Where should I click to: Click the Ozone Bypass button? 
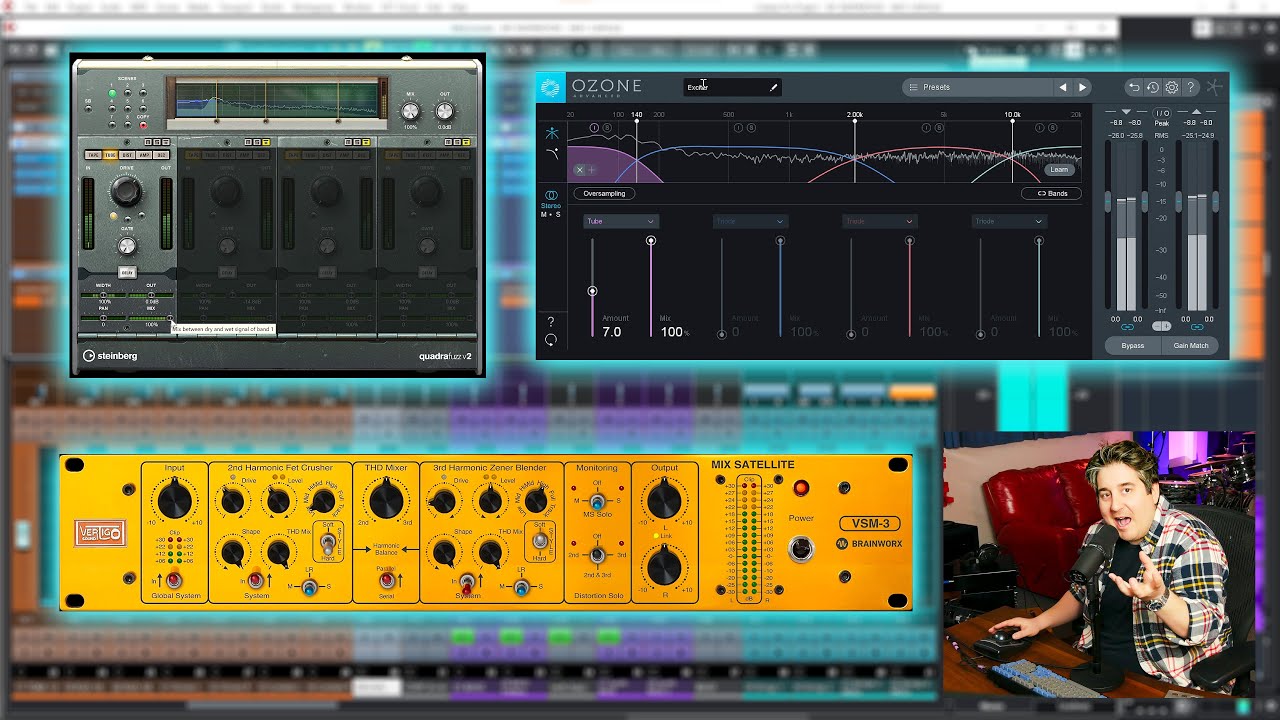1133,345
